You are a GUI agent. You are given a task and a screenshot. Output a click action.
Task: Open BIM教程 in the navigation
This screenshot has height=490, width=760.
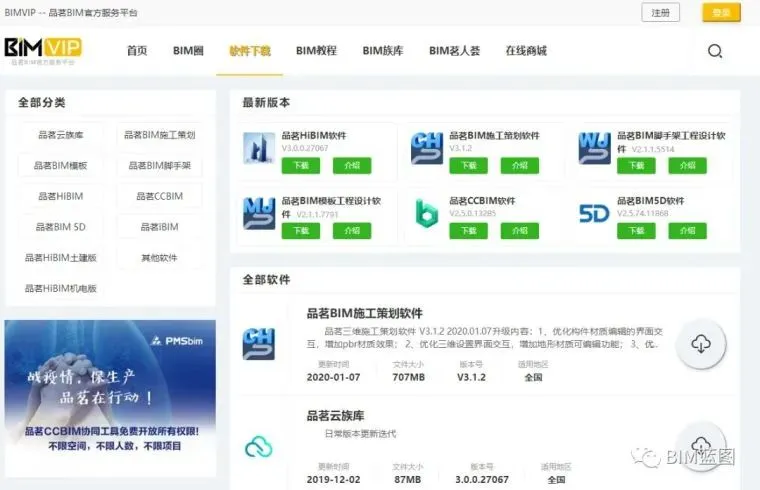tap(316, 50)
